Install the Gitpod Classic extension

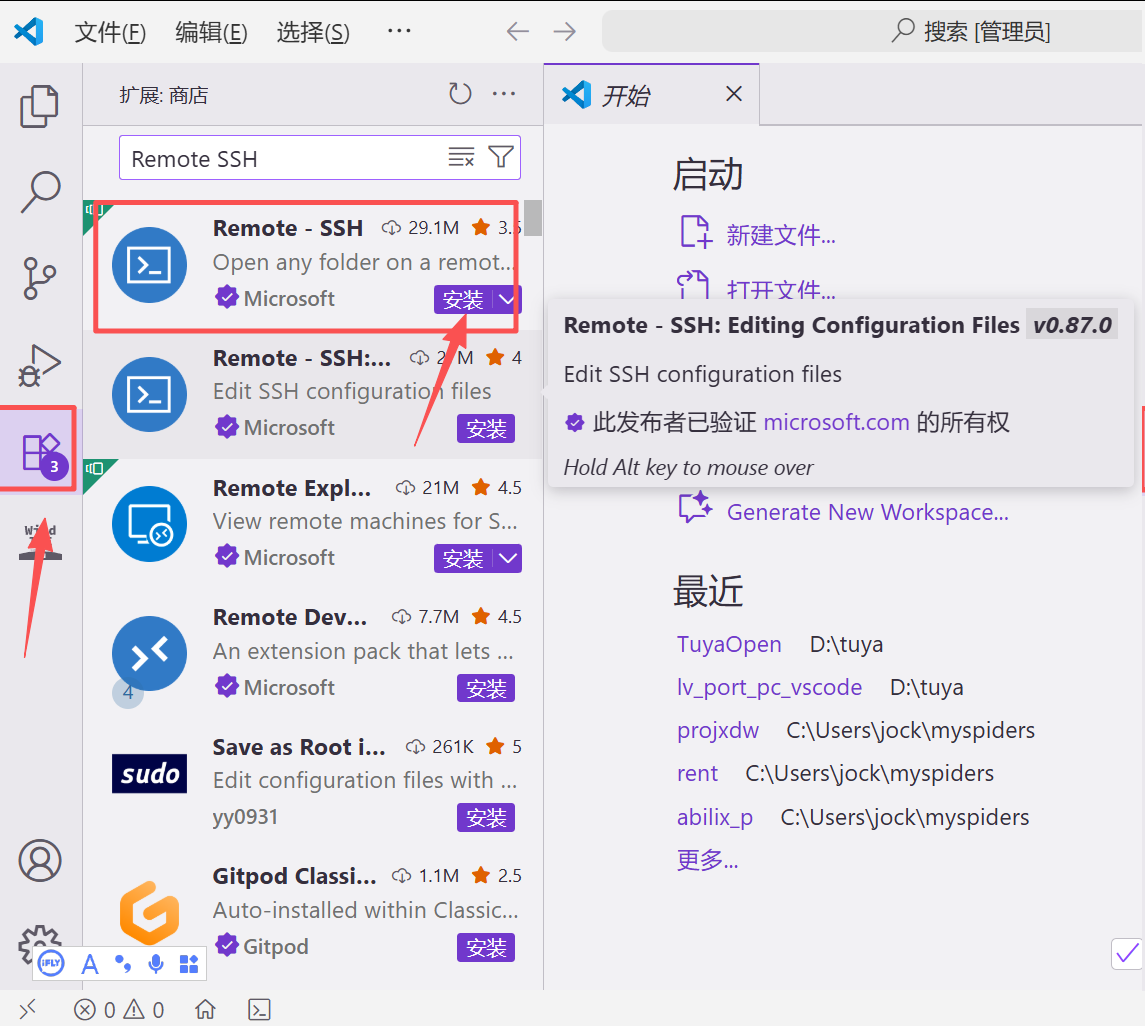(x=486, y=947)
